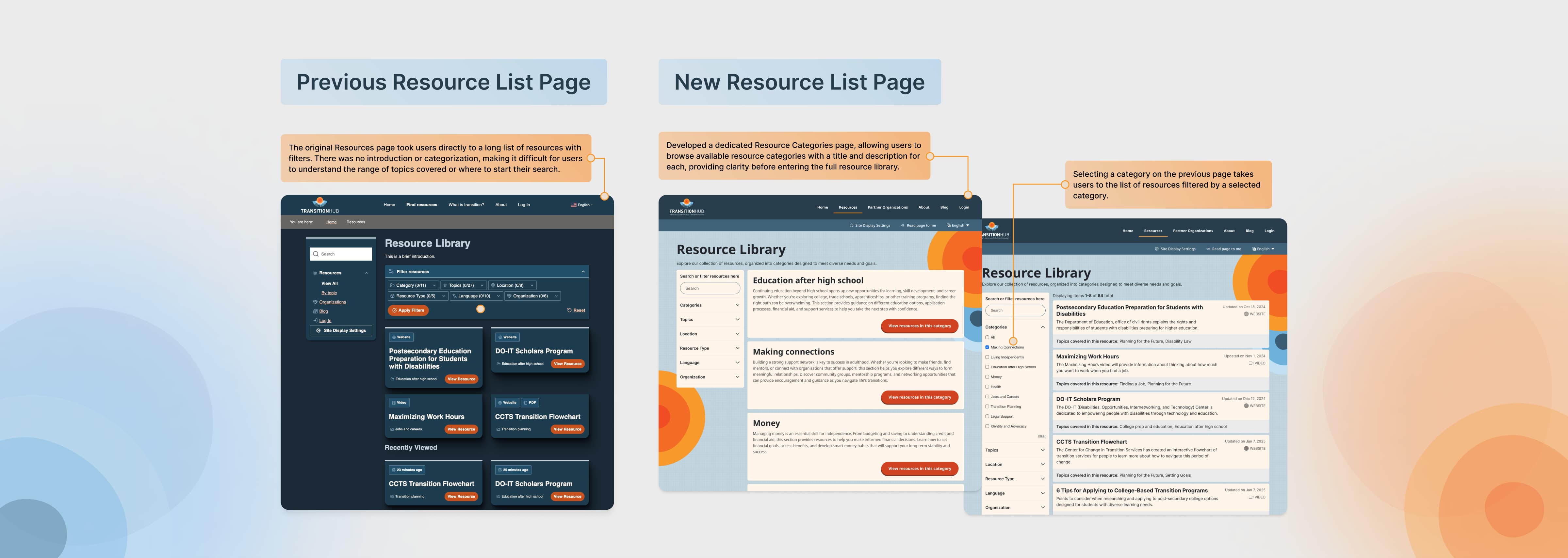This screenshot has width=1568, height=558.
Task: Check the Health category checkbox
Action: pyautogui.click(x=987, y=386)
